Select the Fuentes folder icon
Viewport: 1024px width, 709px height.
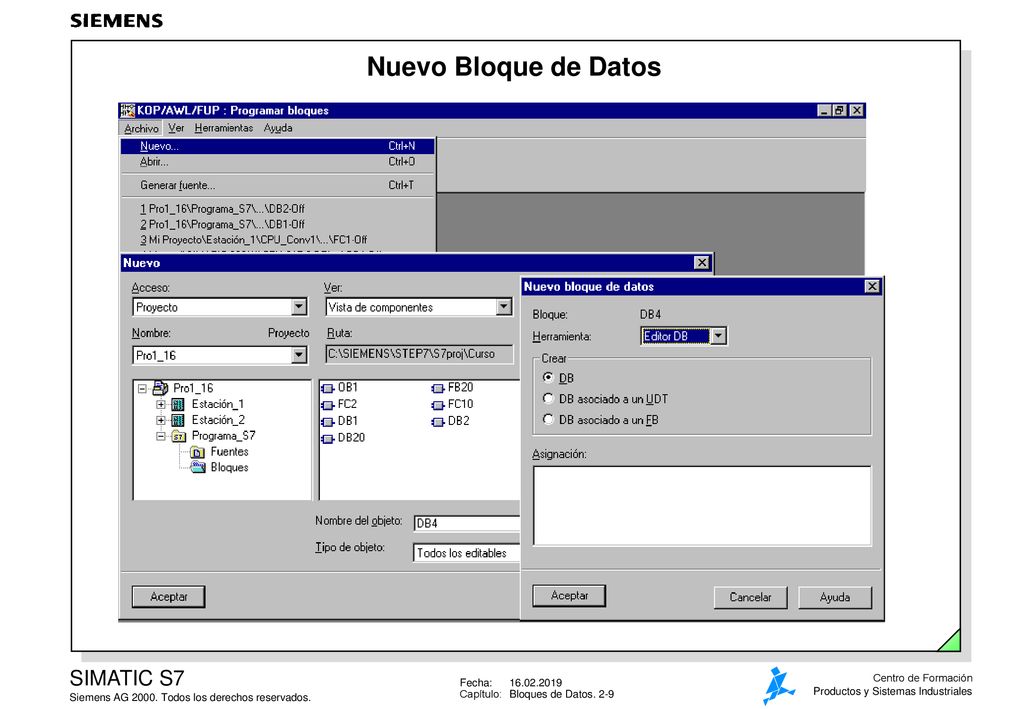[x=197, y=452]
